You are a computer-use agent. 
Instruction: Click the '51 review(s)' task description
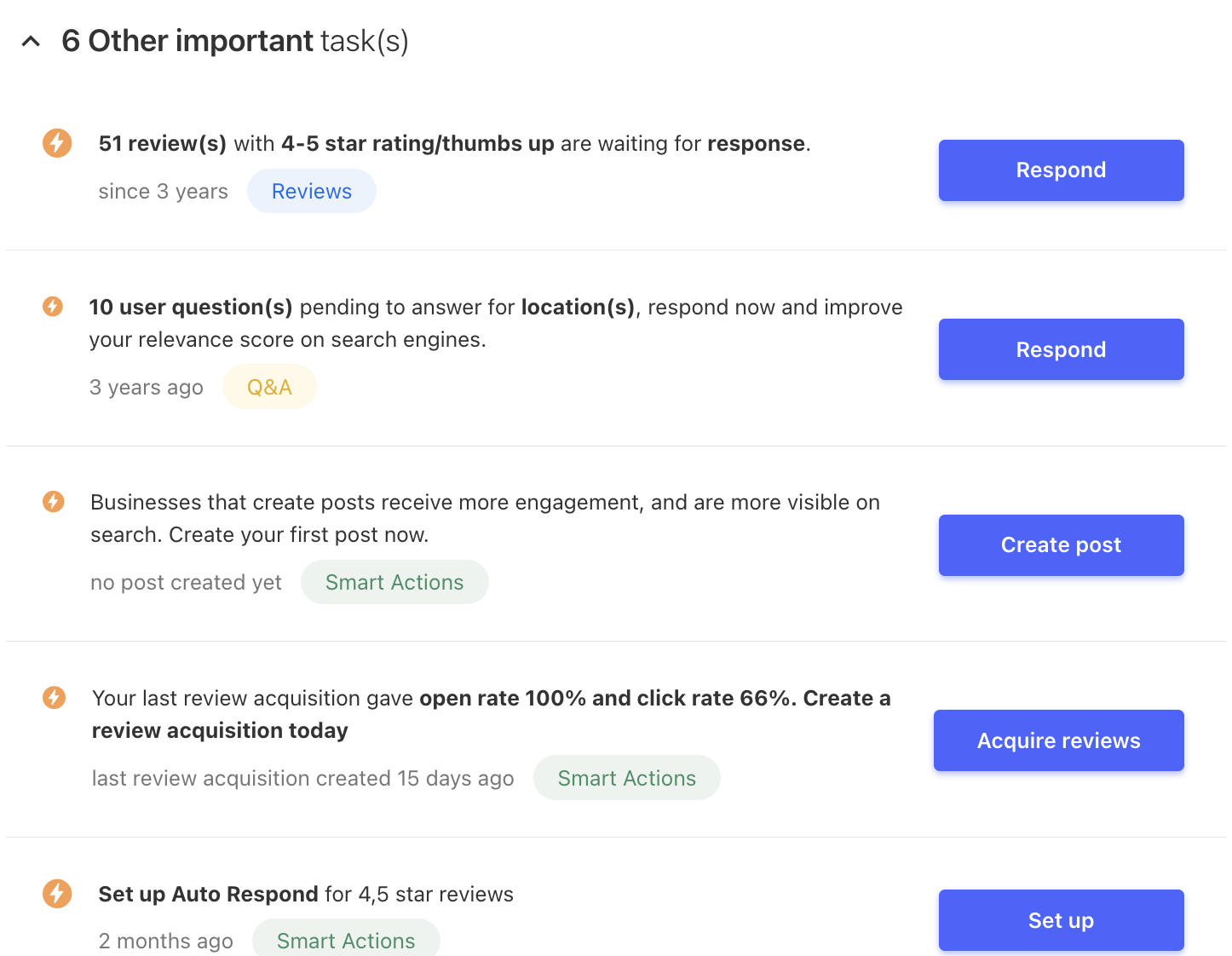[x=454, y=143]
